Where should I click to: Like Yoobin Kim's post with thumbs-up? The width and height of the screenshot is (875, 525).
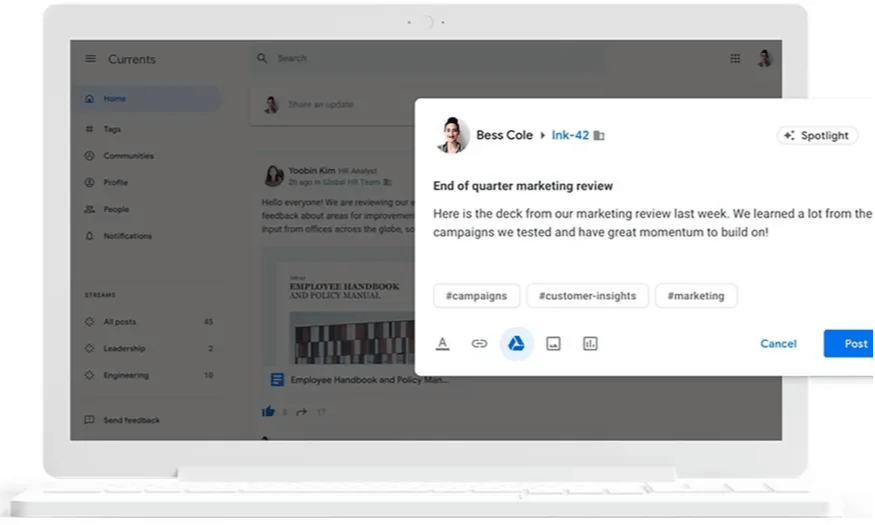268,412
